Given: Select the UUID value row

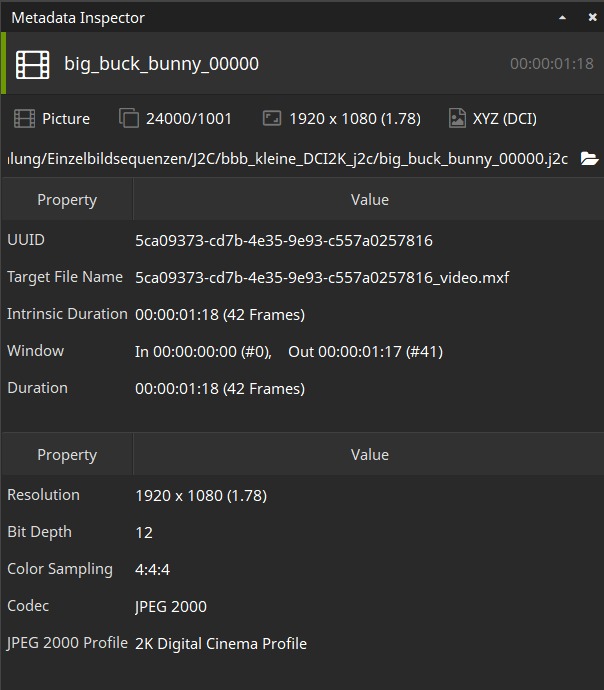Looking at the screenshot, I should (x=284, y=241).
